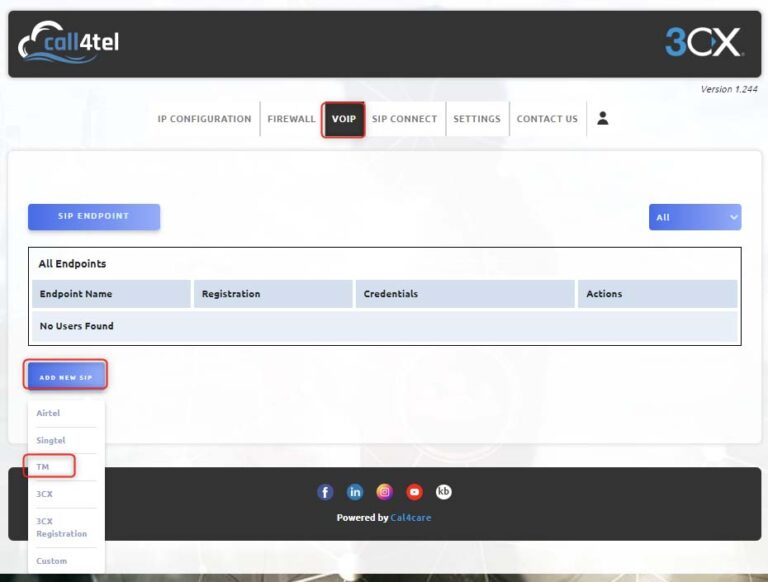Follow the Cal4care link in footer
Screen dimensions: 768x582
[x=411, y=518]
